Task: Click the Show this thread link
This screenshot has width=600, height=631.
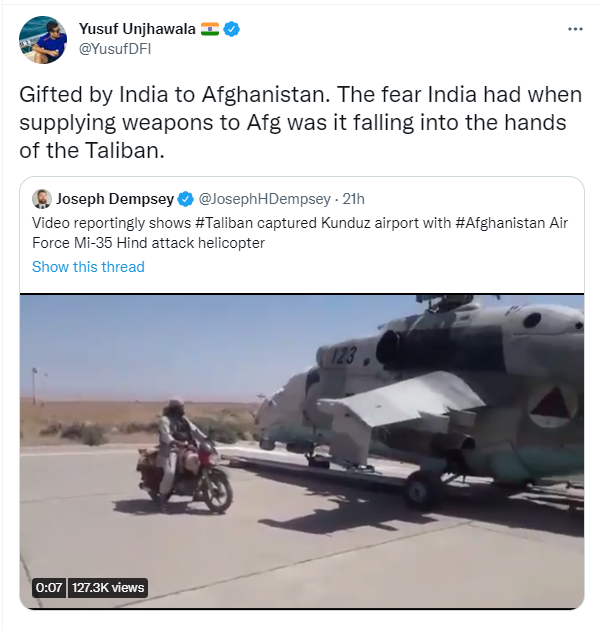Action: point(88,267)
